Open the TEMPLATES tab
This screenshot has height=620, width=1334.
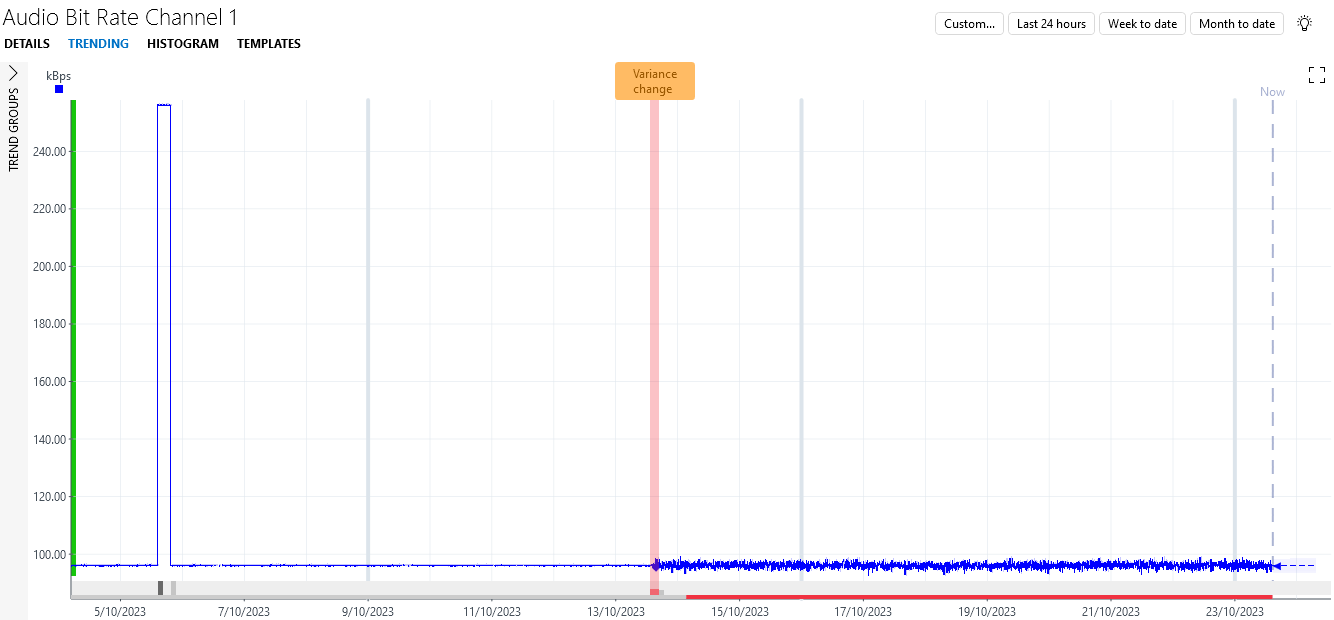[x=269, y=43]
